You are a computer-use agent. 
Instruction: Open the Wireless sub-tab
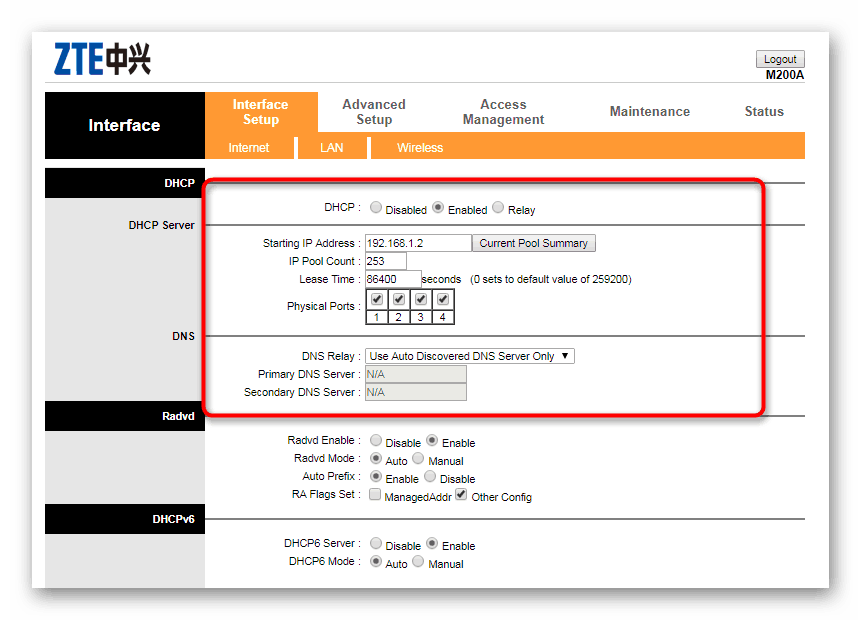[419, 147]
